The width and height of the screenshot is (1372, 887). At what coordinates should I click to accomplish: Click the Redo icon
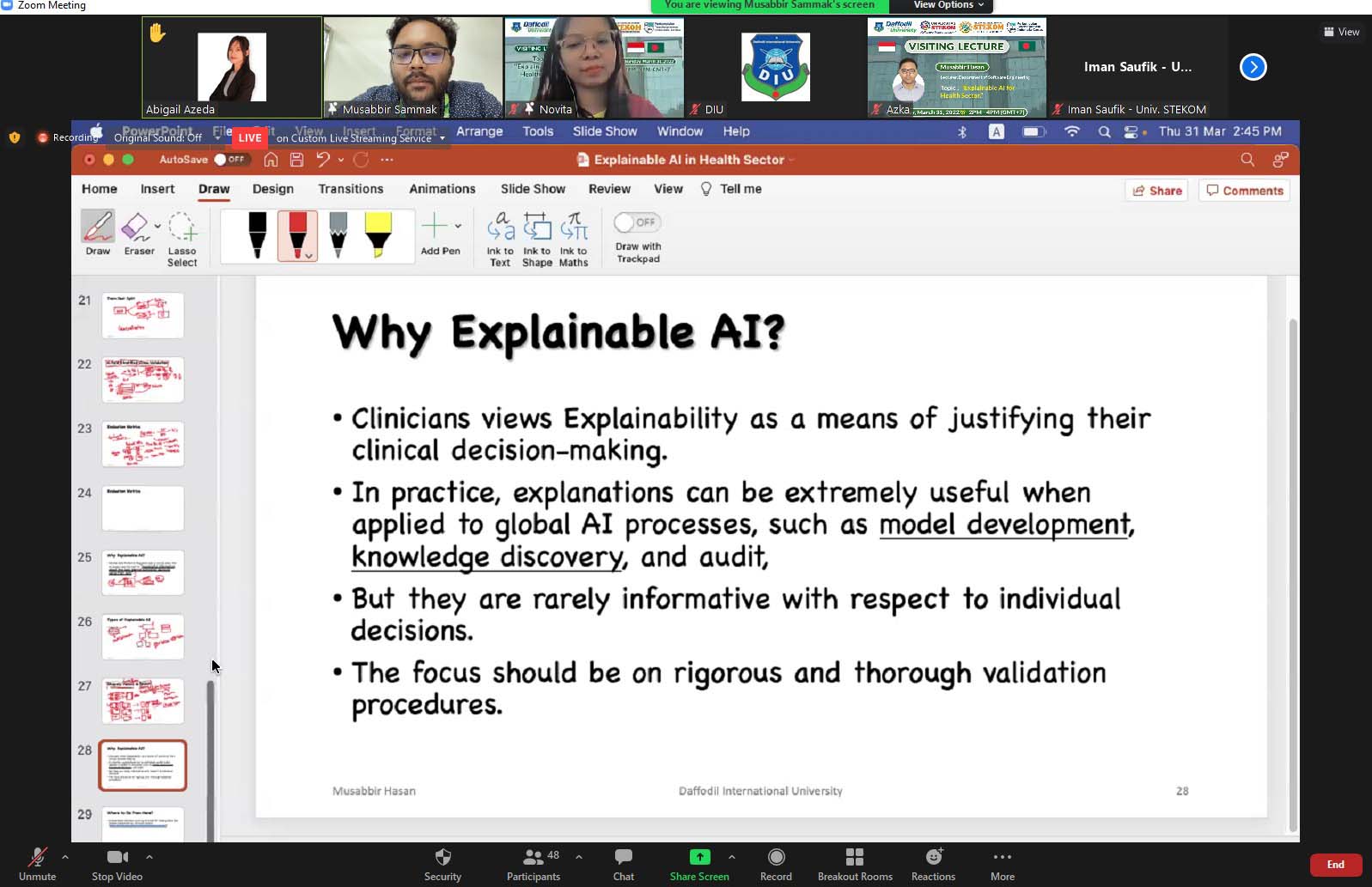(x=361, y=160)
